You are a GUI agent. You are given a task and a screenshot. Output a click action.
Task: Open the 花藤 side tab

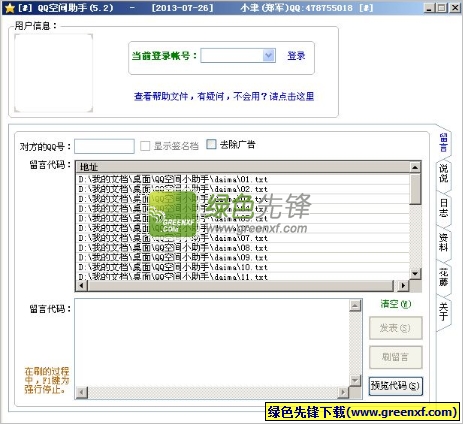pos(443,277)
